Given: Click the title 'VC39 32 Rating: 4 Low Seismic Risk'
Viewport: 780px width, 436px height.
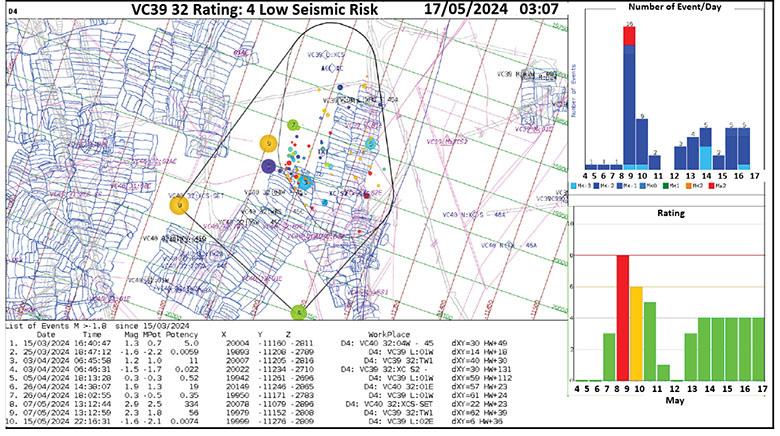Looking at the screenshot, I should point(255,9).
